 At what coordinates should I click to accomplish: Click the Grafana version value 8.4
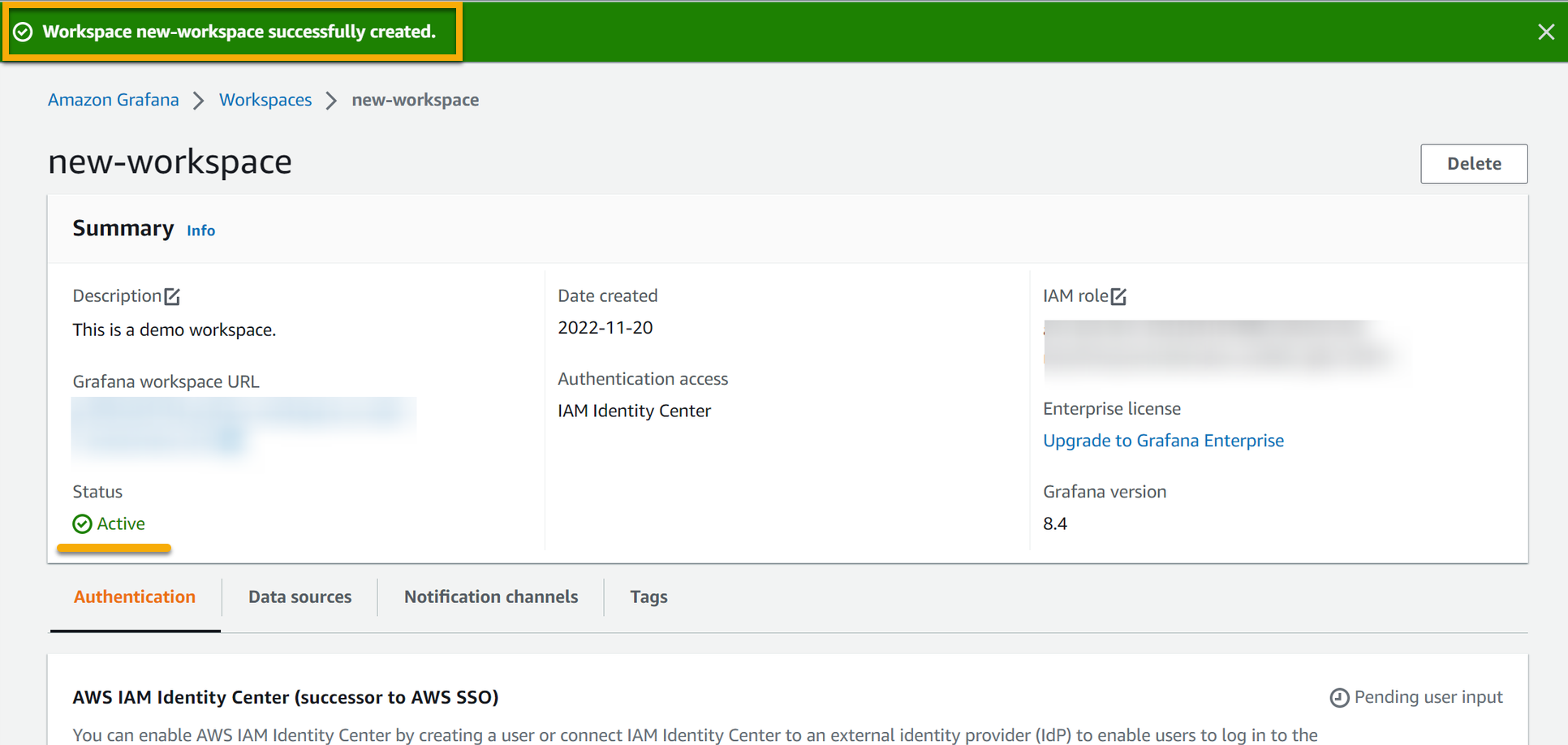coord(1055,524)
